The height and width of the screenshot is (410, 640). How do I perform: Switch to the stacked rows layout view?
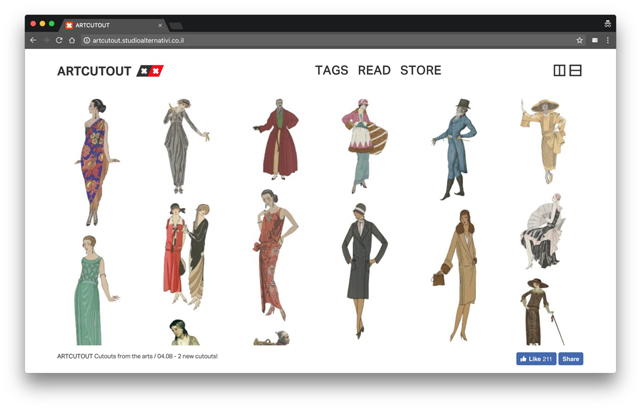[576, 71]
